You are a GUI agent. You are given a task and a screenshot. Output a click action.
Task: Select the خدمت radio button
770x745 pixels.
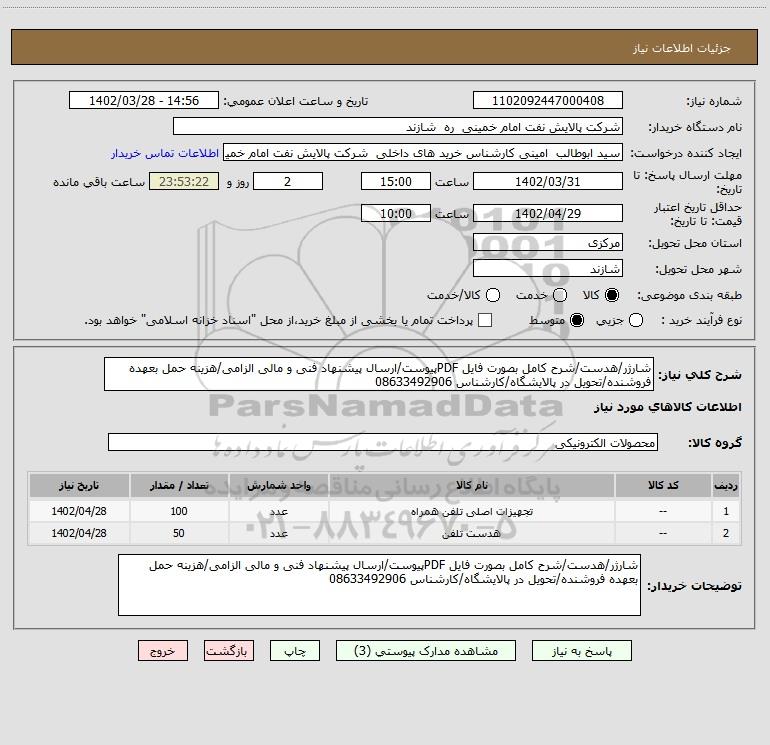point(560,295)
